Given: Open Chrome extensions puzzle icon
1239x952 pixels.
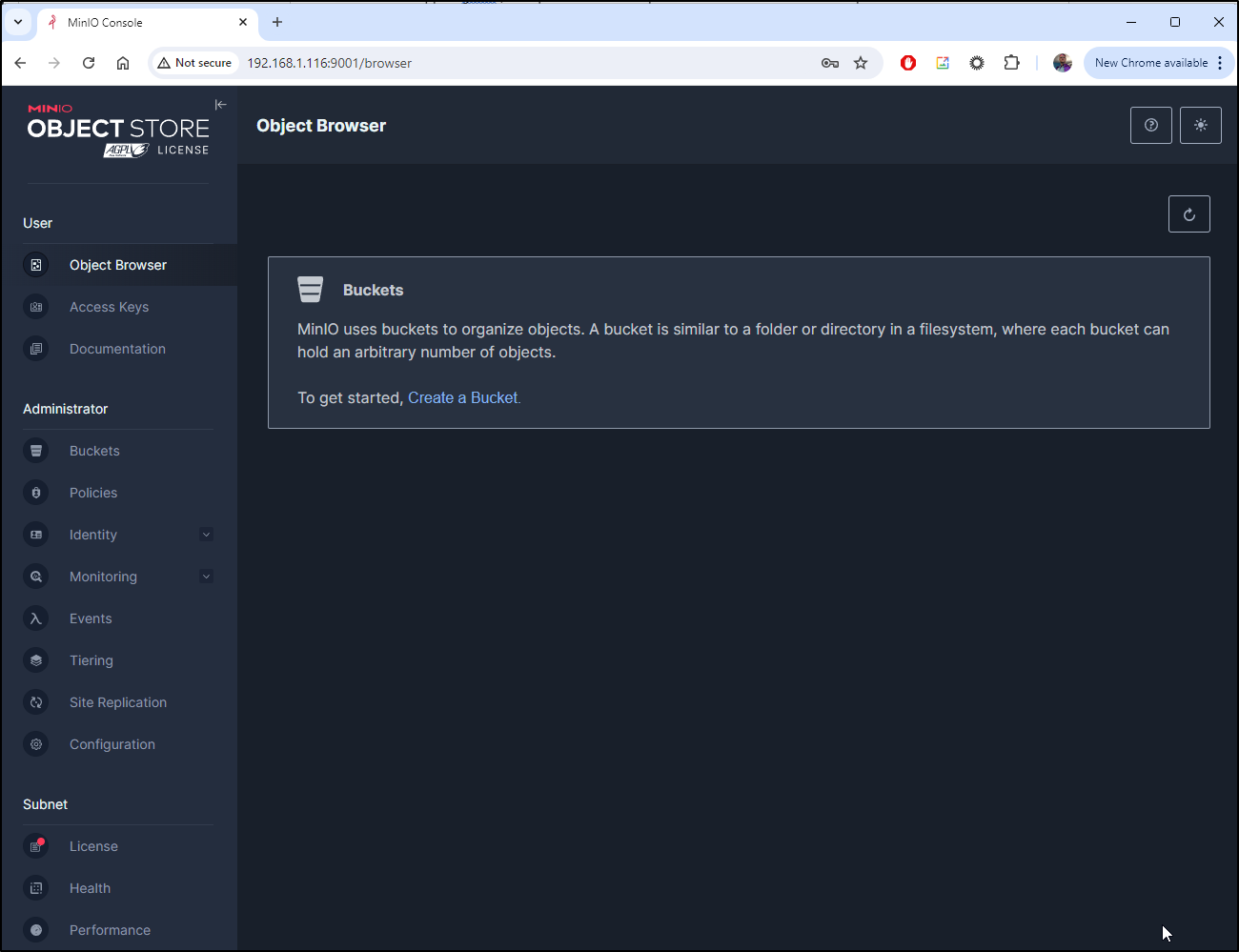Looking at the screenshot, I should [x=1011, y=63].
